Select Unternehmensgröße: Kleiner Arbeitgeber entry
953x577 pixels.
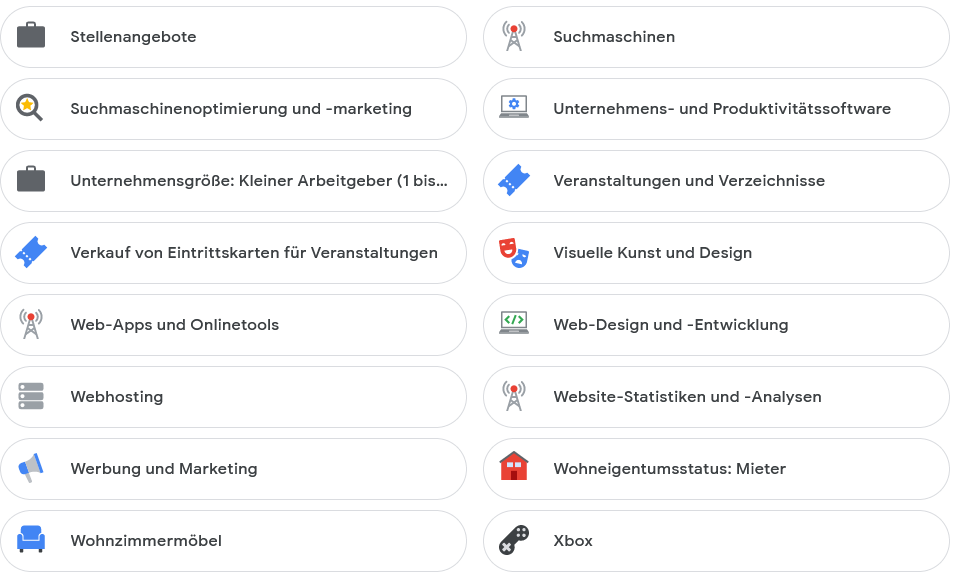(233, 181)
